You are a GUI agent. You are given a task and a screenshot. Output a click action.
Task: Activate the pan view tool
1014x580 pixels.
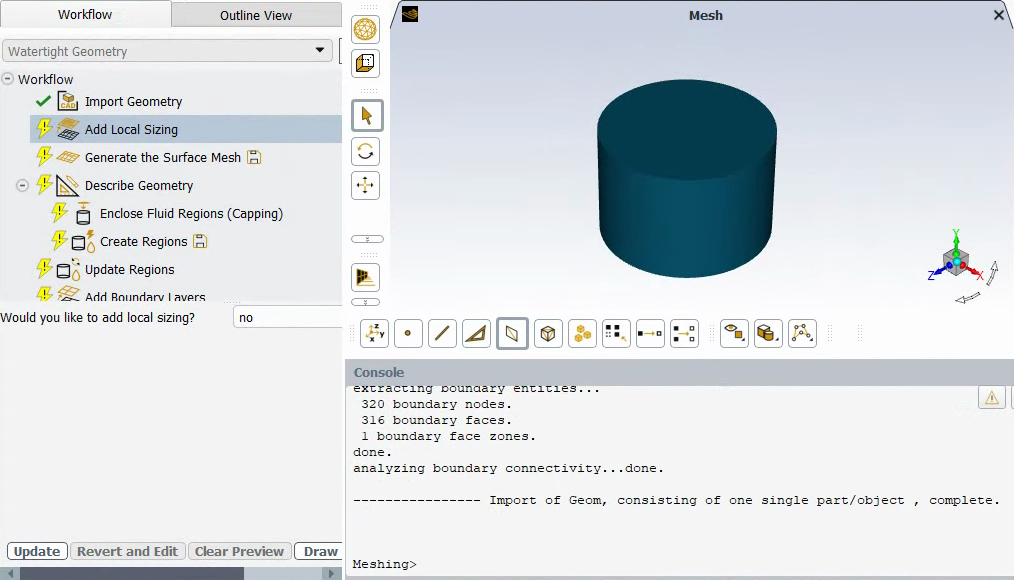click(x=366, y=186)
